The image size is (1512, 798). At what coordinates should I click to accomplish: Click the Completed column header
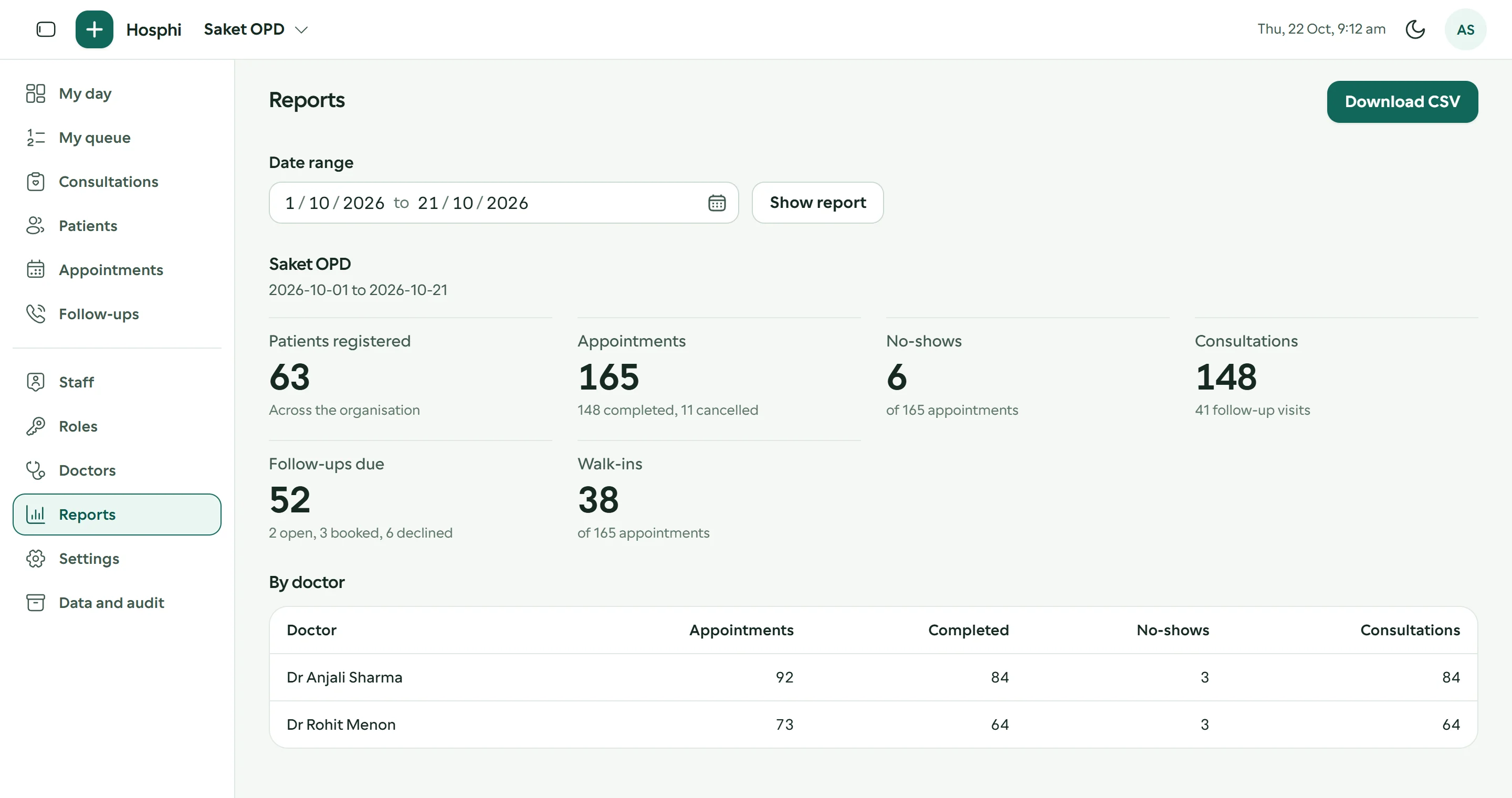[x=969, y=630]
